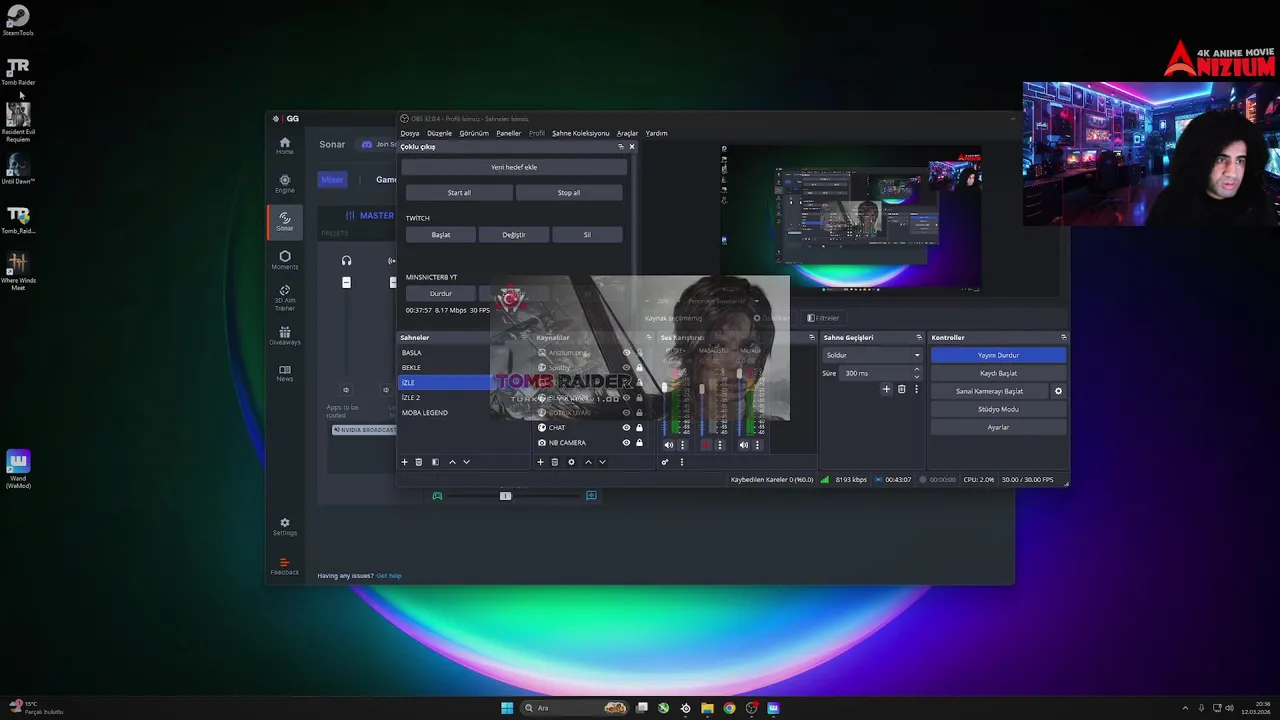Click the remove scene trash icon
The height and width of the screenshot is (720, 1280).
point(419,462)
